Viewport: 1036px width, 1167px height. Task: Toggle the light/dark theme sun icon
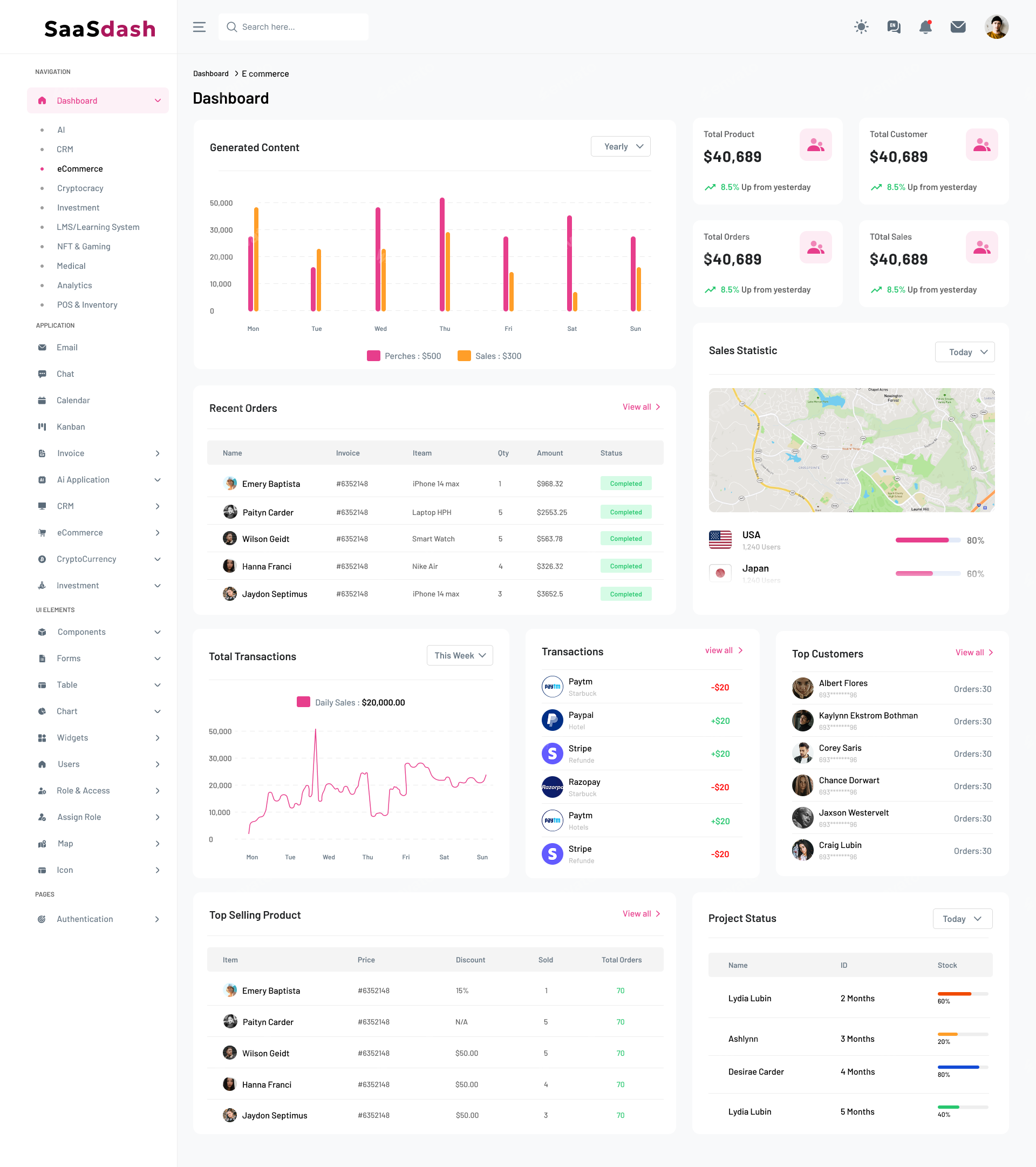(x=861, y=27)
